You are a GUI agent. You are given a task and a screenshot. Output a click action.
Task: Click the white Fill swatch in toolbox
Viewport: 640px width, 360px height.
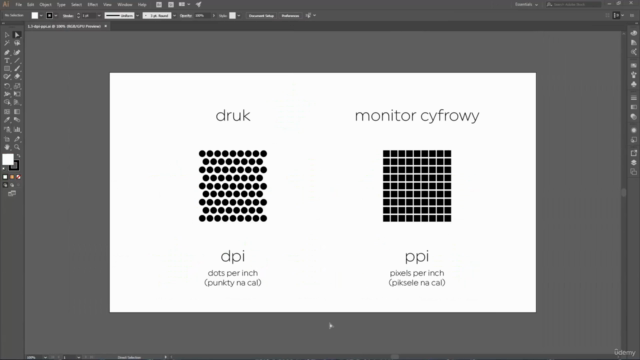[8, 159]
